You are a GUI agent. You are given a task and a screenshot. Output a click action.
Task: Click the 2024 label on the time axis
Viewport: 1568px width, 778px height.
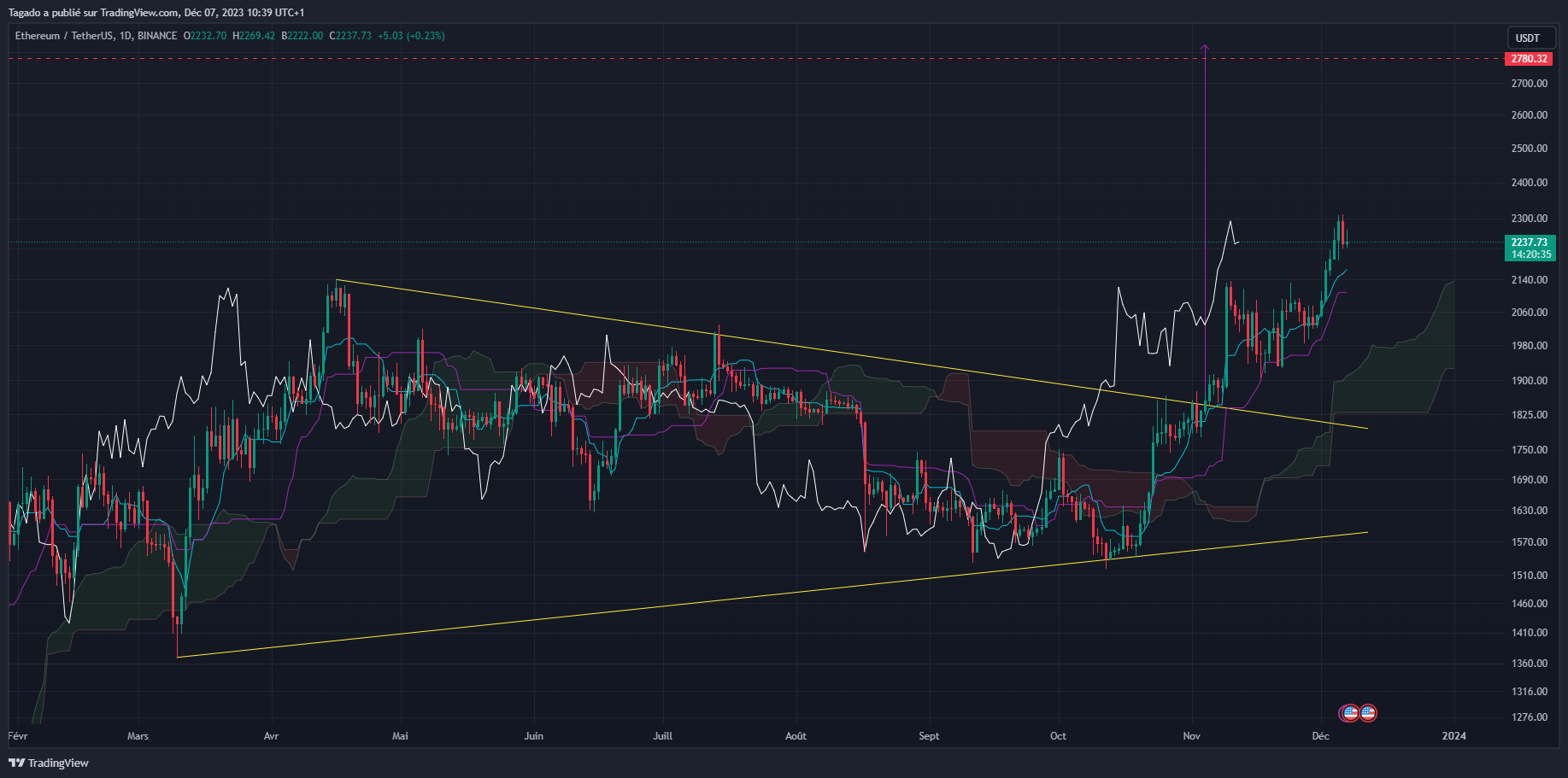(x=1454, y=735)
